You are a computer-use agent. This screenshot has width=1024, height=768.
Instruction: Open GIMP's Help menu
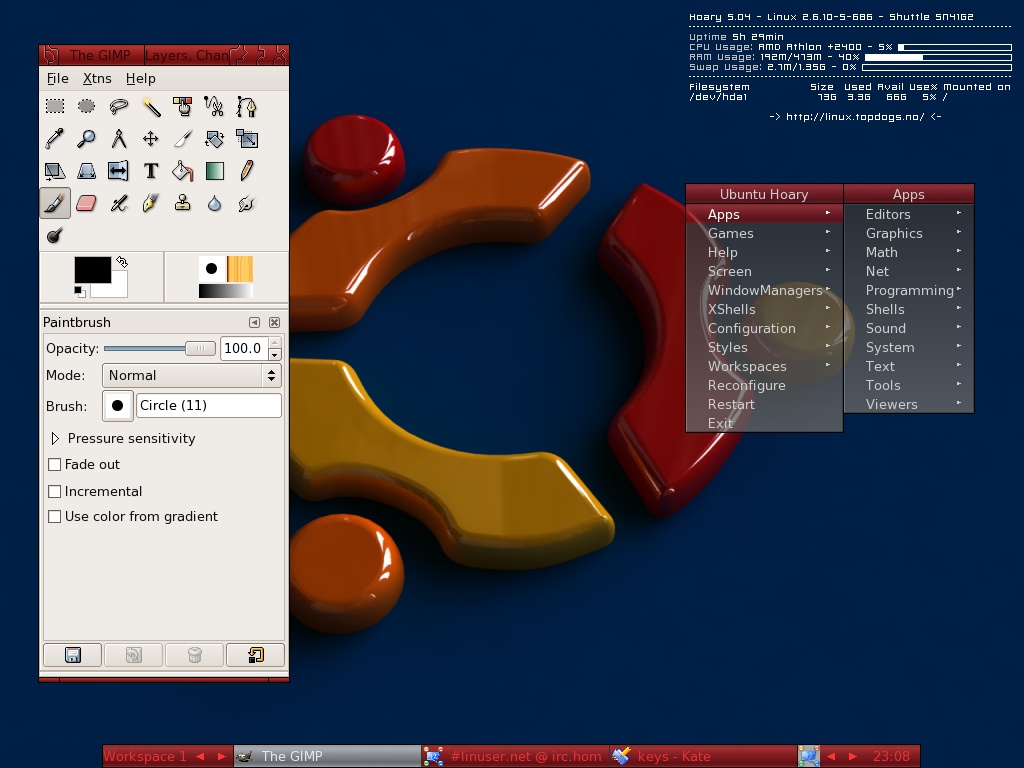coord(140,78)
